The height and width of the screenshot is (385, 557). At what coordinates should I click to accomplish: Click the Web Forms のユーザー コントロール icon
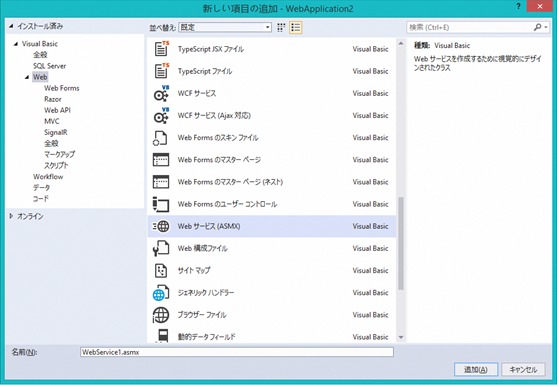(x=161, y=204)
